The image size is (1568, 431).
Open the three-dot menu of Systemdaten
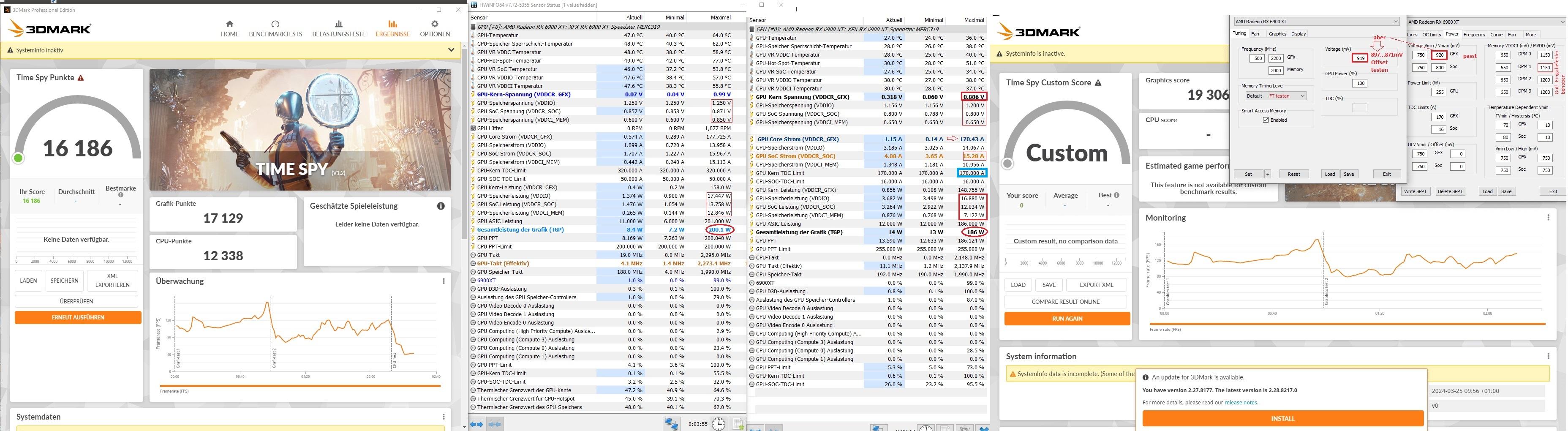444,417
